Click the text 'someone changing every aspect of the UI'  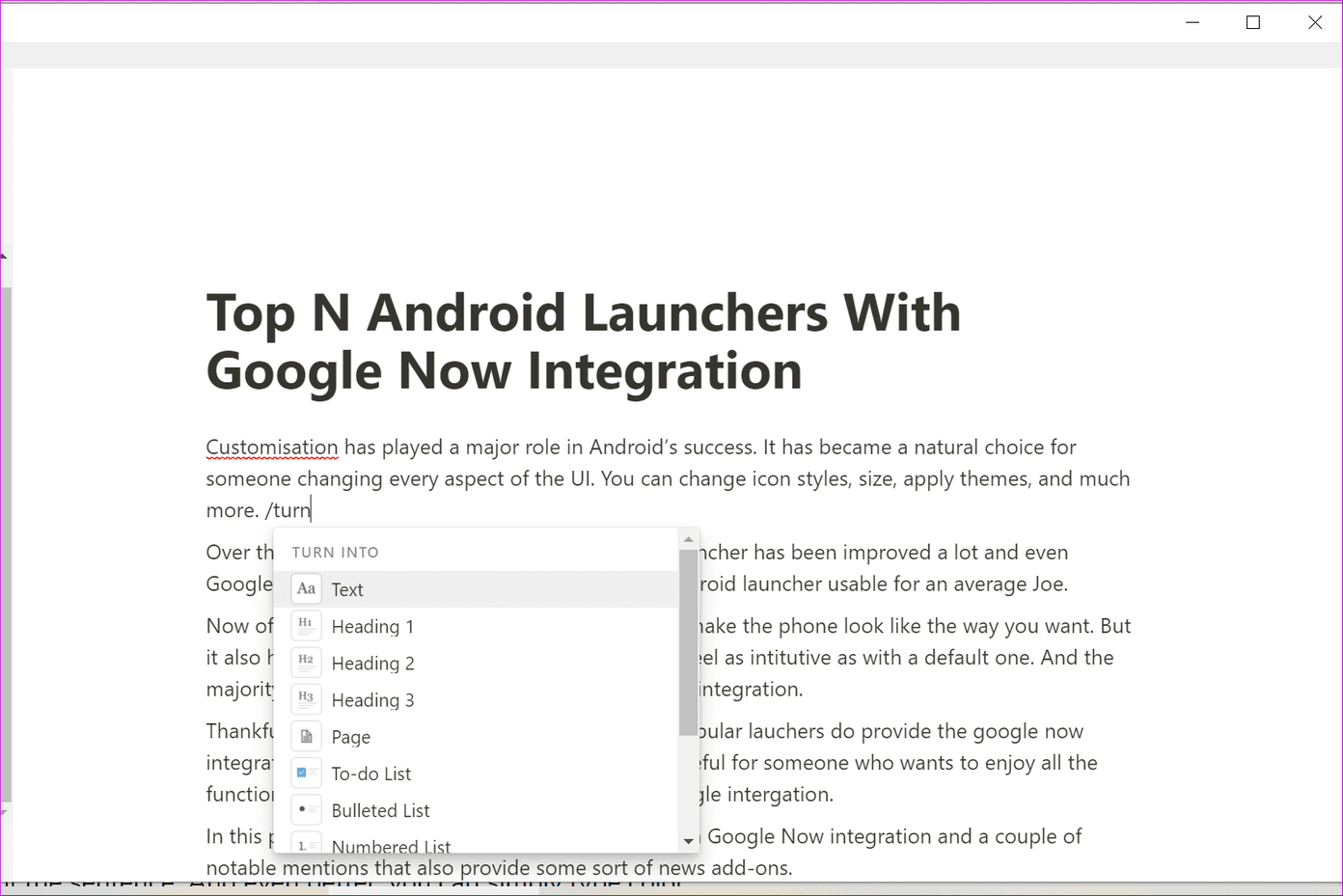(x=398, y=479)
